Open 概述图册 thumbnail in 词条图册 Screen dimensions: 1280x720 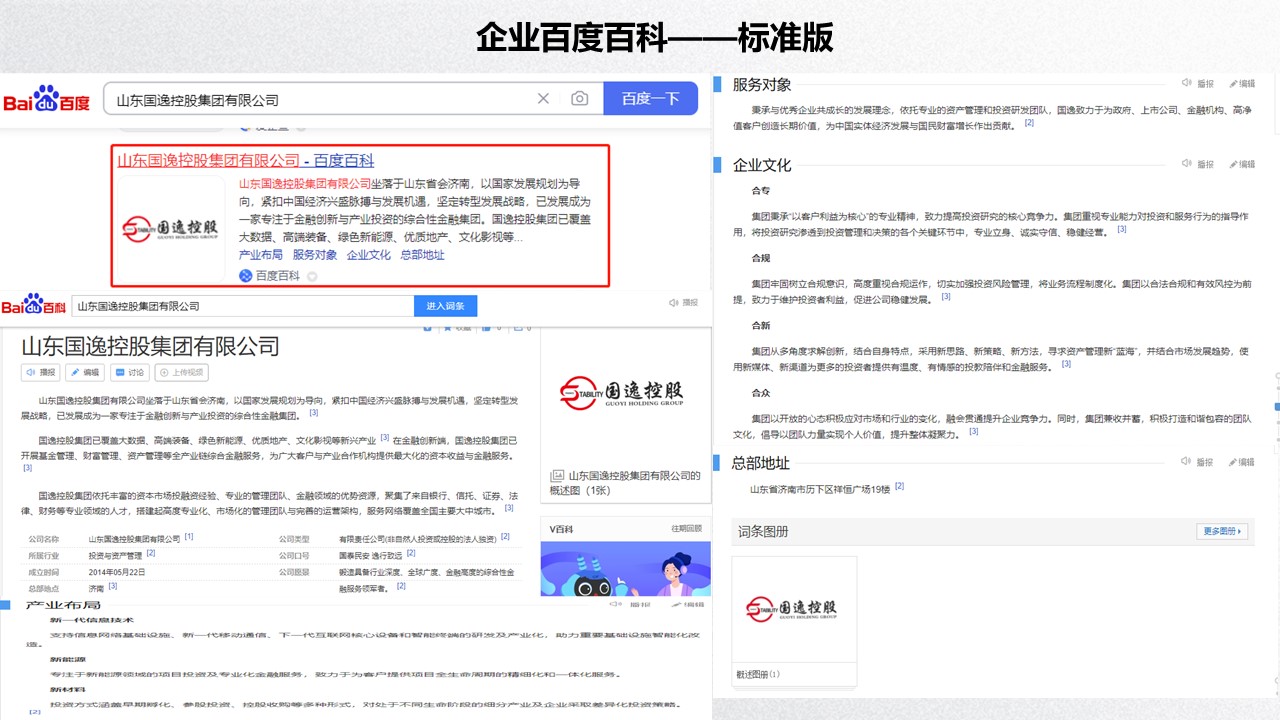(794, 610)
